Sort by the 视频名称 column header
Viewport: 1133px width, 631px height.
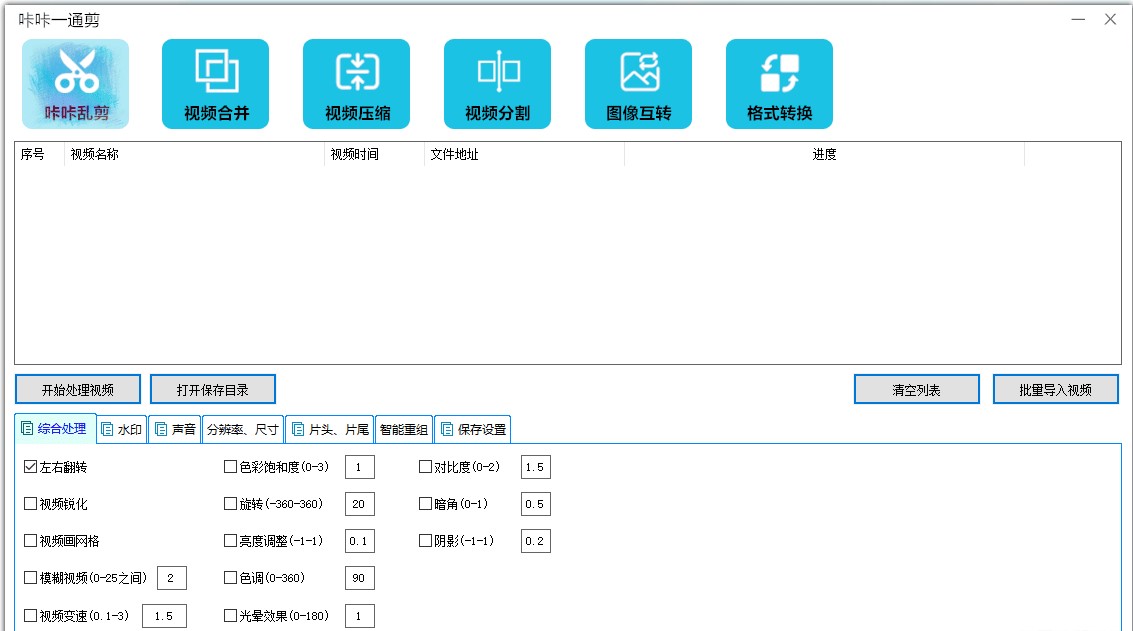(x=195, y=155)
